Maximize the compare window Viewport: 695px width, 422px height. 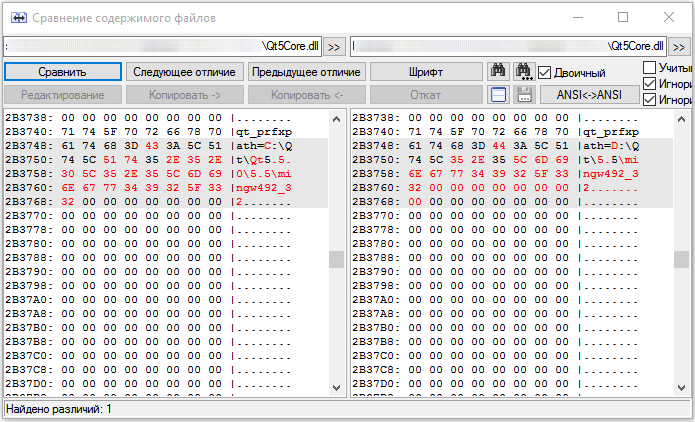click(x=623, y=17)
